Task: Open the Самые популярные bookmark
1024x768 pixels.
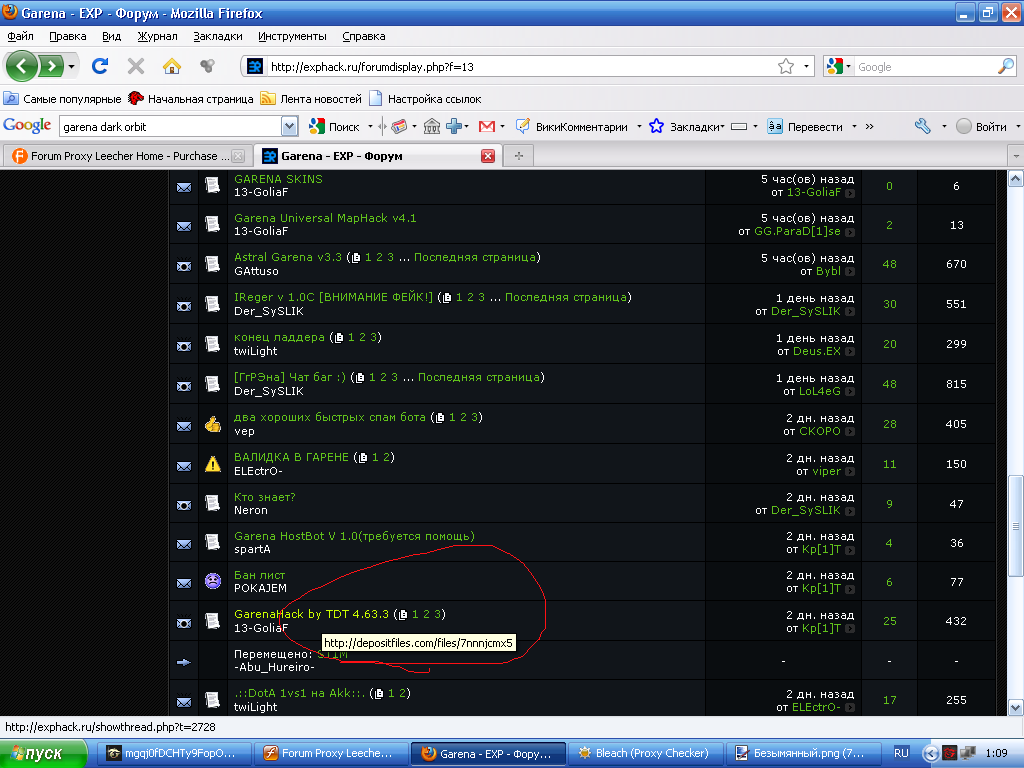Action: [x=63, y=99]
